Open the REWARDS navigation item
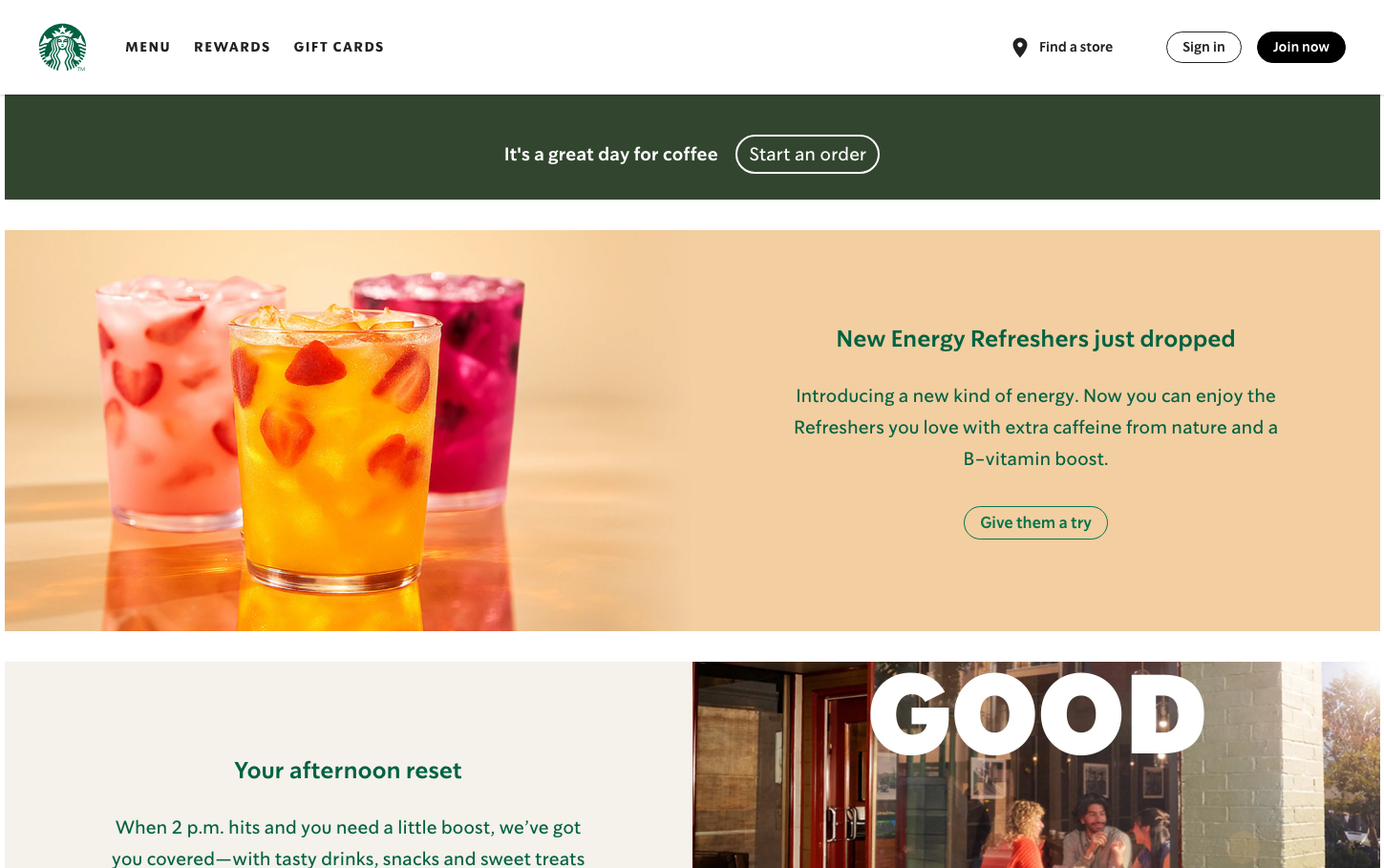Image resolution: width=1384 pixels, height=868 pixels. click(x=232, y=47)
